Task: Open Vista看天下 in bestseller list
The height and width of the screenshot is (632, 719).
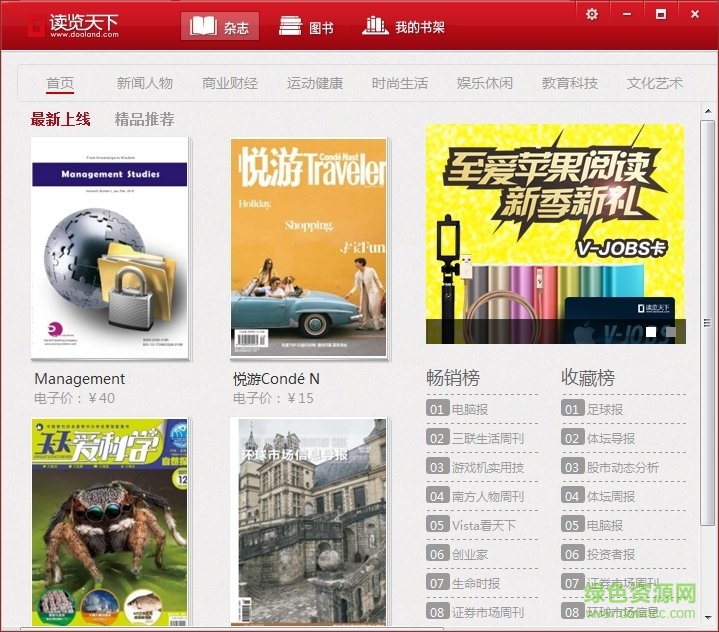Action: 484,525
